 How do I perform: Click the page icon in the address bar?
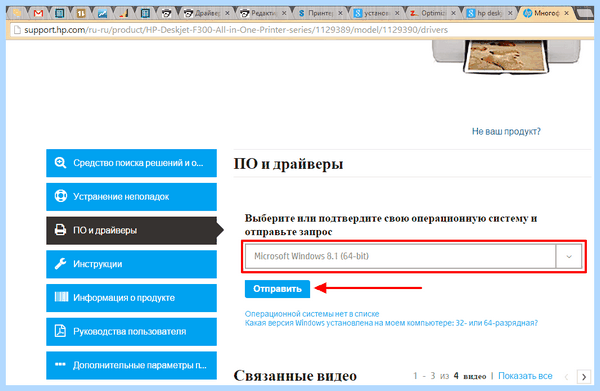[17, 30]
